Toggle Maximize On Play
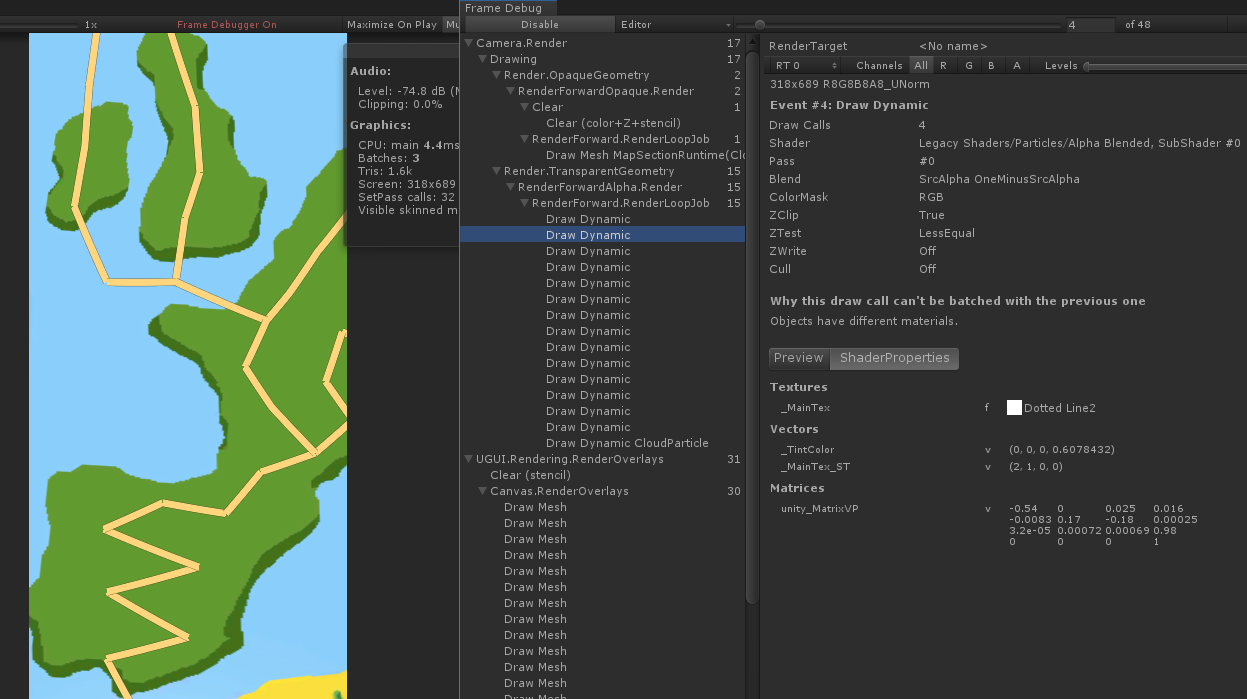1247x699 pixels. 391,25
